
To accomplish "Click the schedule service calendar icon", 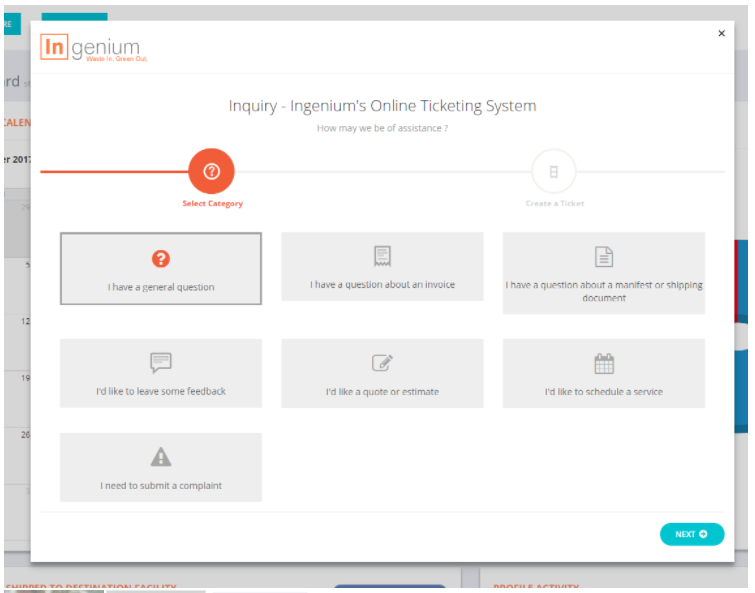I will click(604, 363).
